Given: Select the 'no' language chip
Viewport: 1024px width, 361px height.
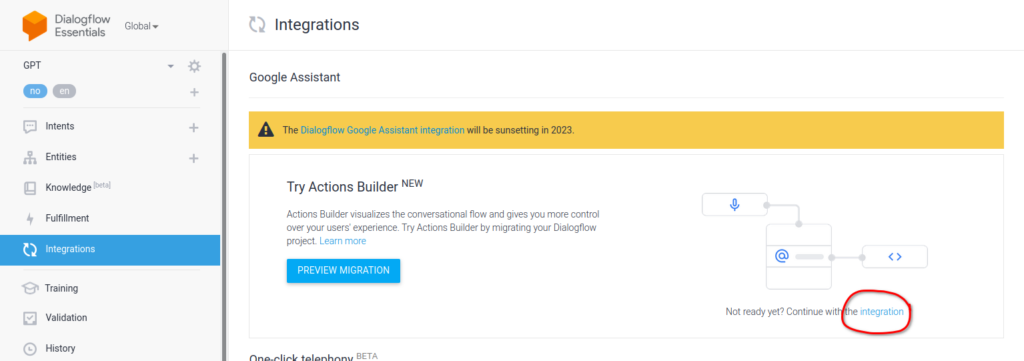Looking at the screenshot, I should pos(35,91).
